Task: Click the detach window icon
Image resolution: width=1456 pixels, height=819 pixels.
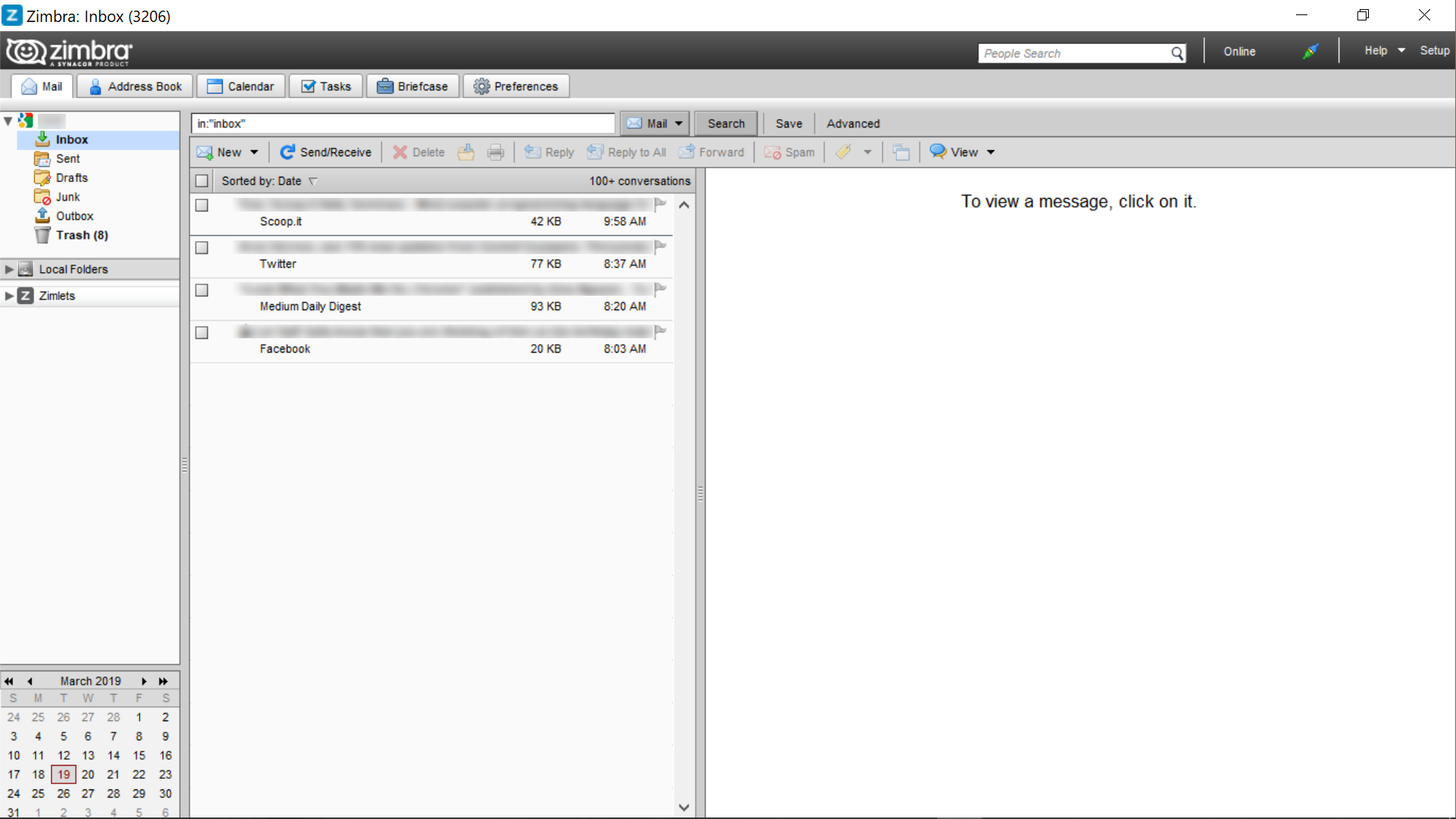Action: (901, 152)
